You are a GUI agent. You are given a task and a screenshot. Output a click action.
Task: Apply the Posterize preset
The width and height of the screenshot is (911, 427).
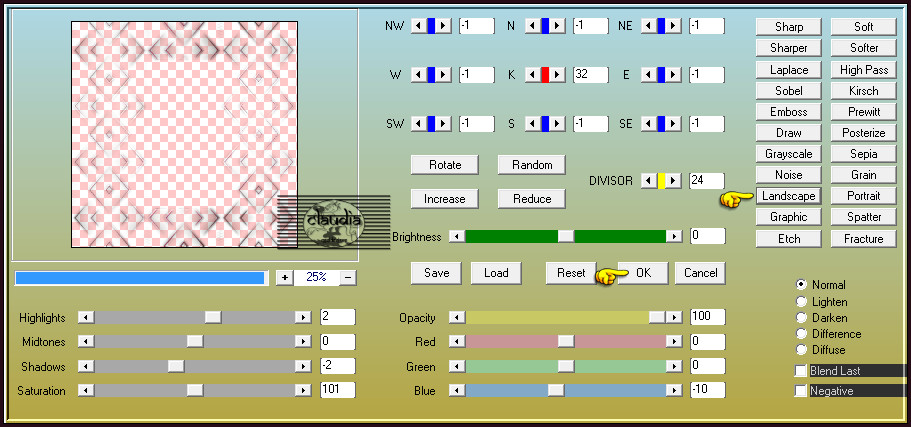point(863,133)
